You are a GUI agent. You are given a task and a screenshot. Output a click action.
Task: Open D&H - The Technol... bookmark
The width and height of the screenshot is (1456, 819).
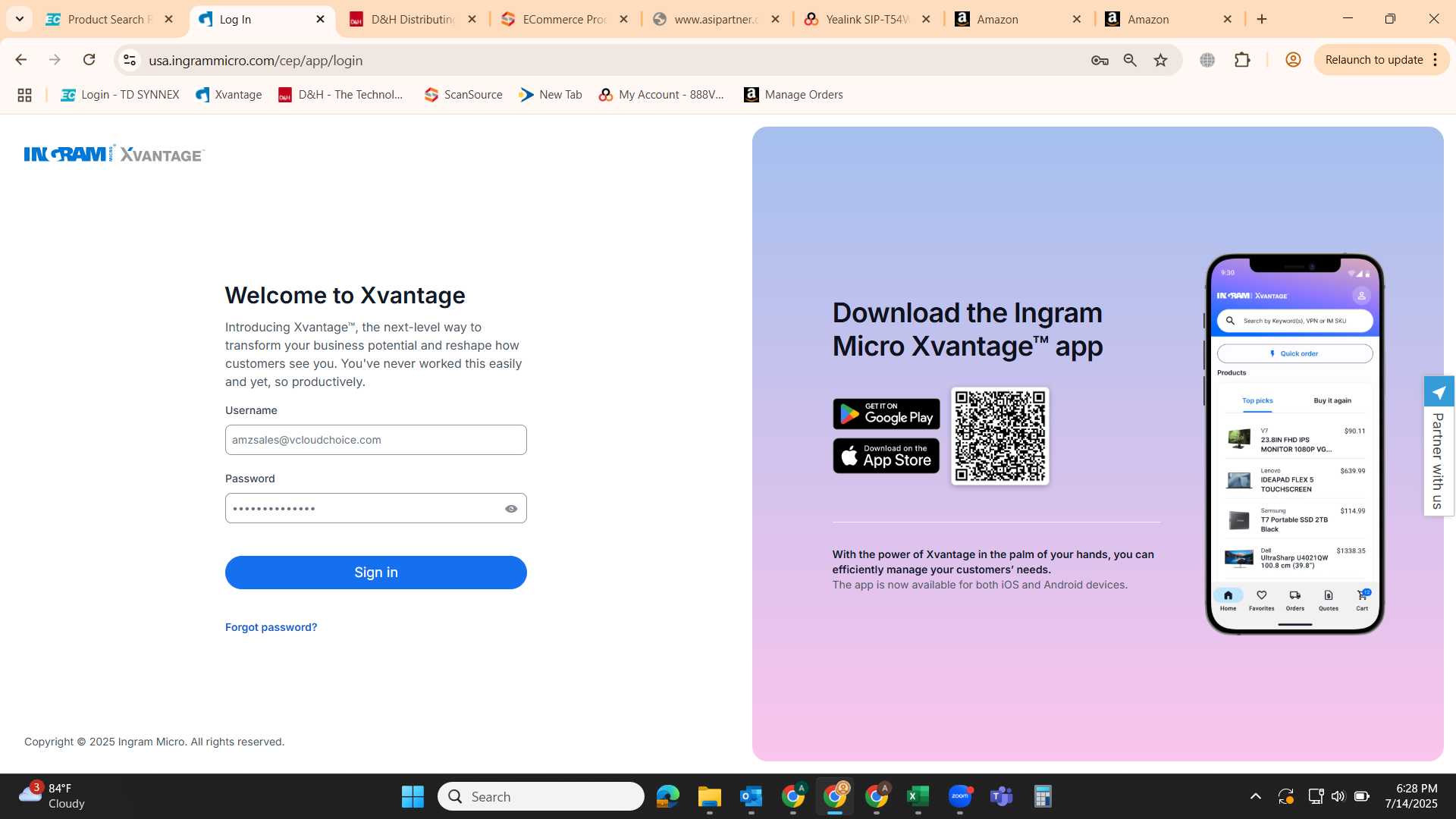click(341, 95)
